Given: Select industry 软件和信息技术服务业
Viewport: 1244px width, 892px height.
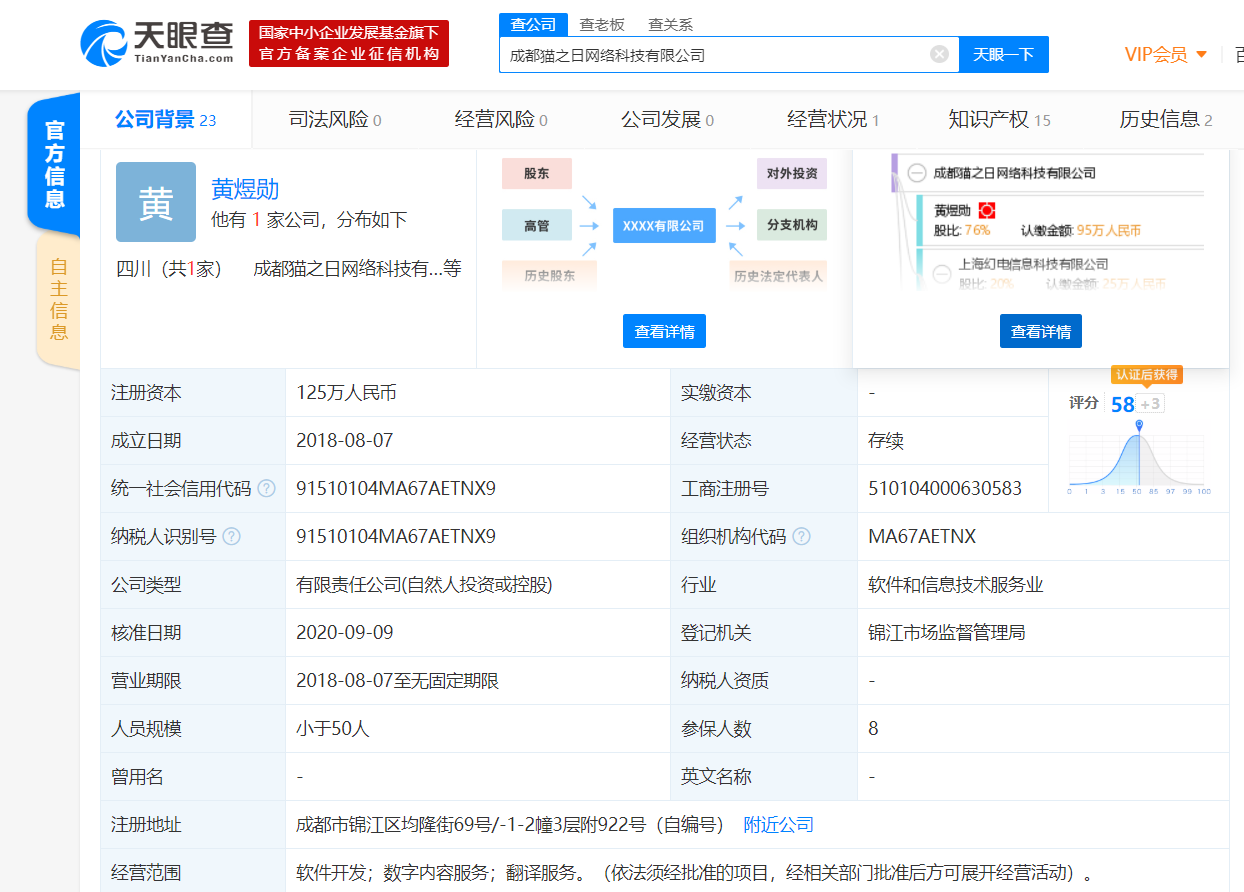Looking at the screenshot, I should pos(956,585).
